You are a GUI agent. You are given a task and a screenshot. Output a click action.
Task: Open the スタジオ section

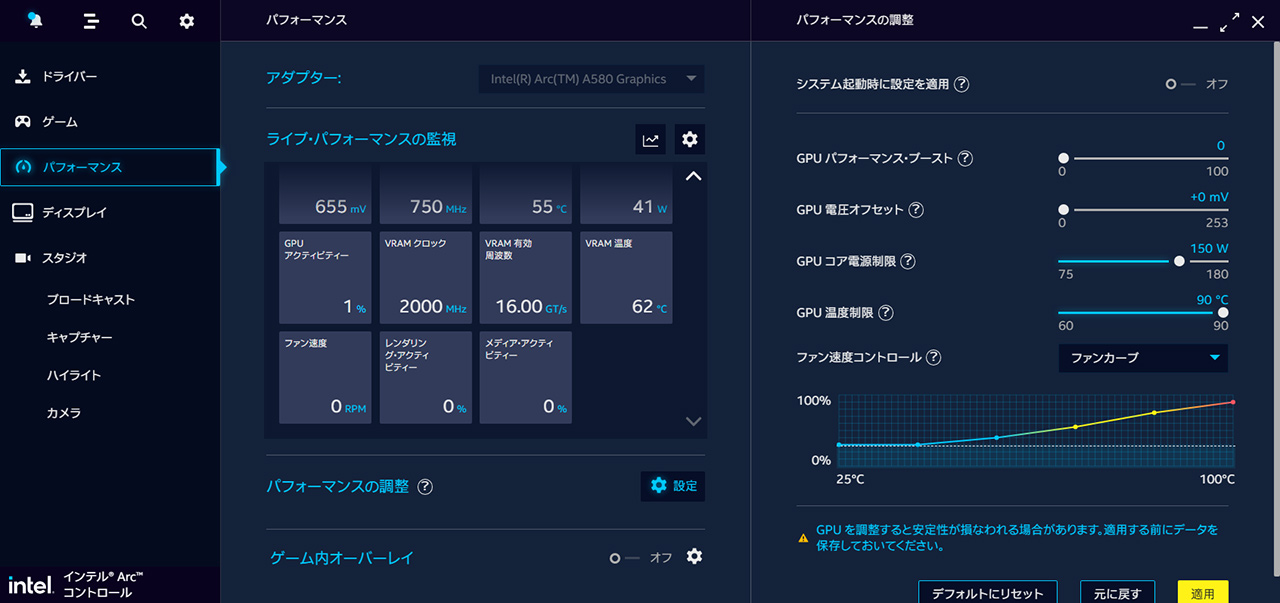pos(110,257)
